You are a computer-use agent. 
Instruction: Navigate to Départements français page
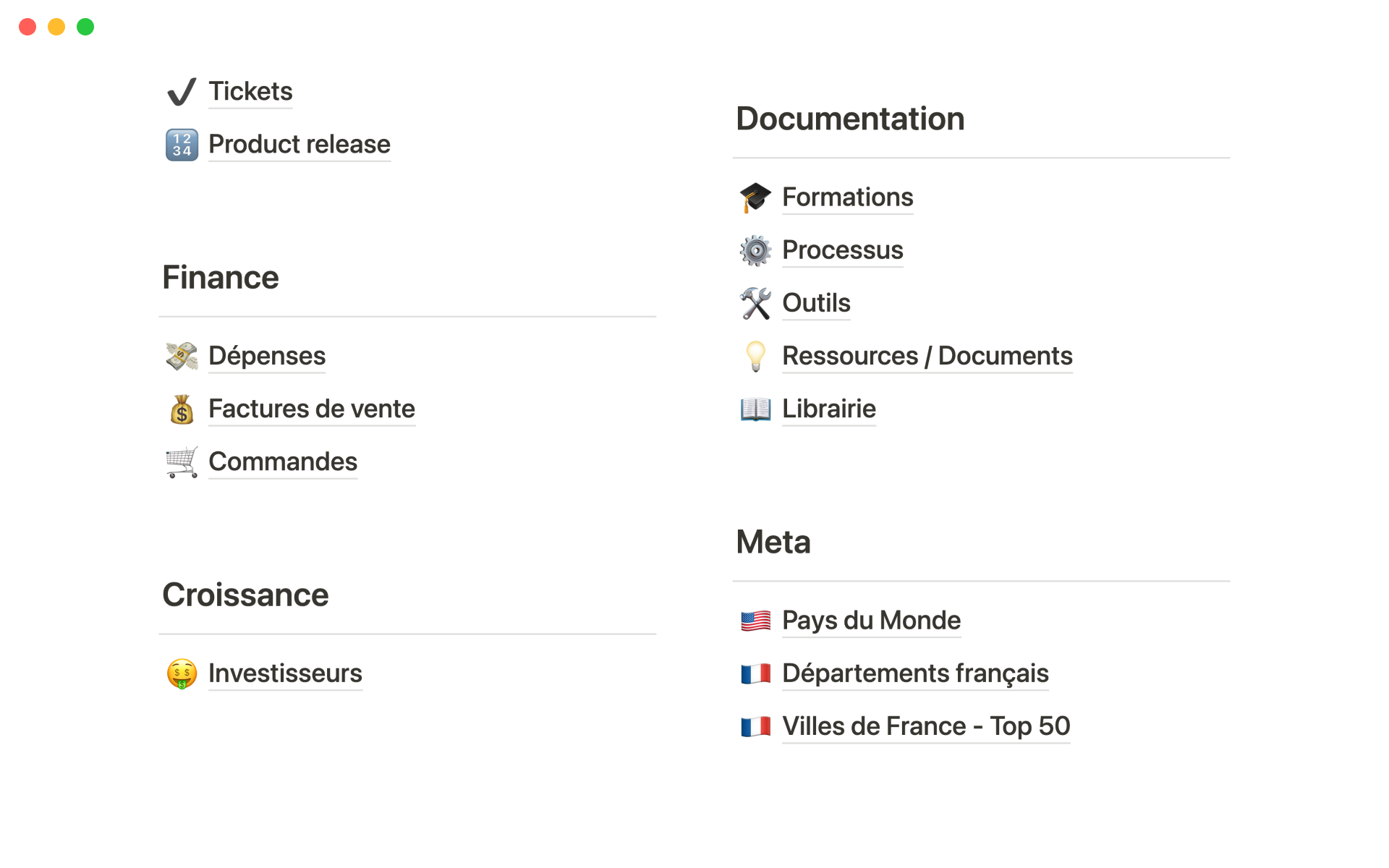915,673
